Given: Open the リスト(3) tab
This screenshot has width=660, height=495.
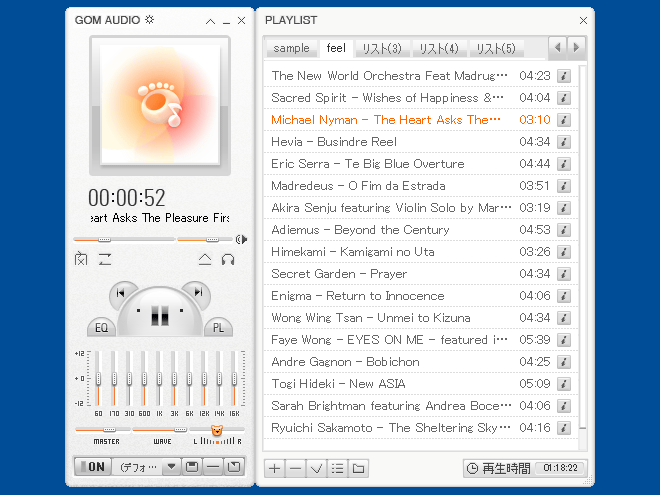Looking at the screenshot, I should tap(382, 48).
